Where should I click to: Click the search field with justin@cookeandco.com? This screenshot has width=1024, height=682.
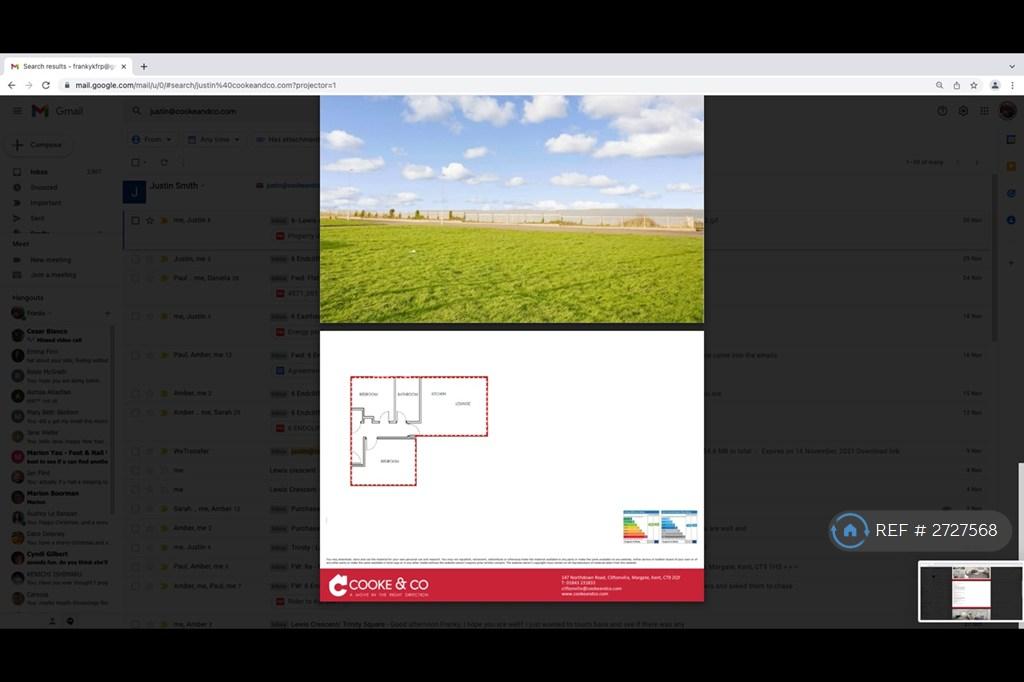193,111
